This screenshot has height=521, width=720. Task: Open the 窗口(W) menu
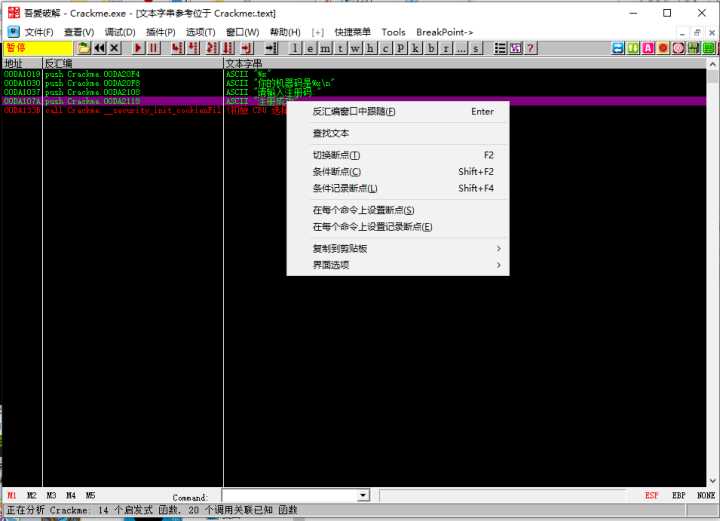[242, 32]
